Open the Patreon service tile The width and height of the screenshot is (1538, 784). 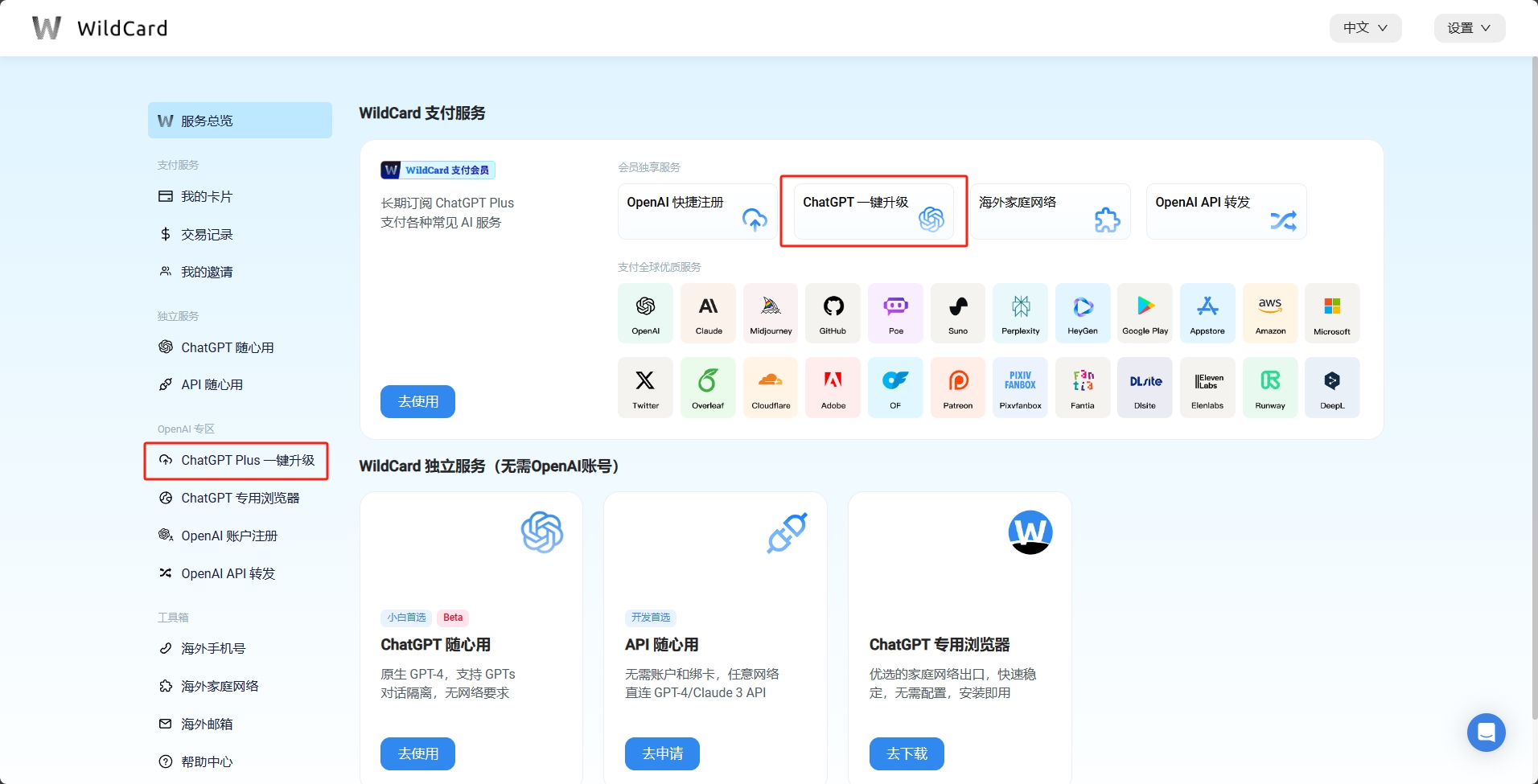(958, 388)
